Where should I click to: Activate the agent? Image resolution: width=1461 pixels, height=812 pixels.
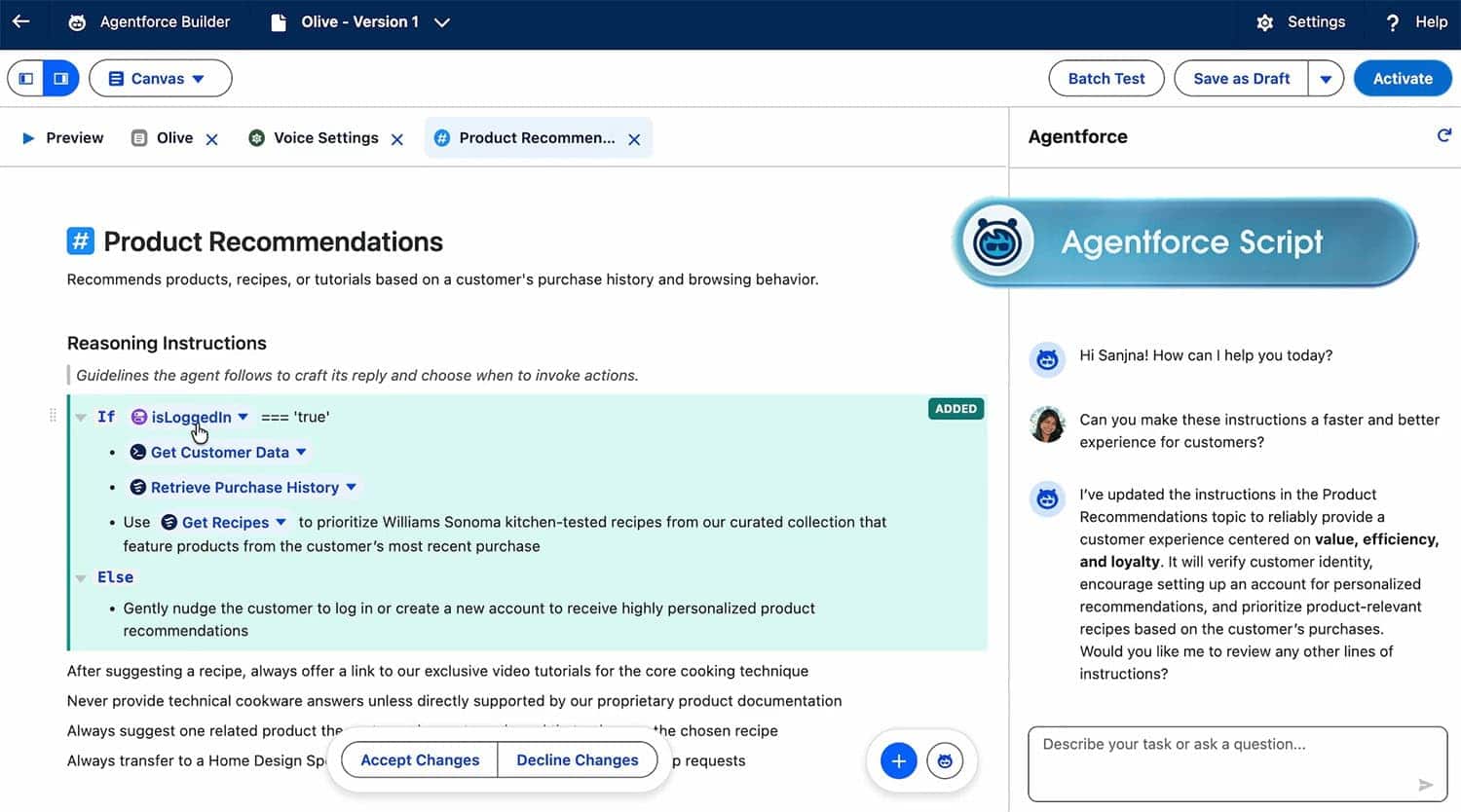pyautogui.click(x=1403, y=79)
